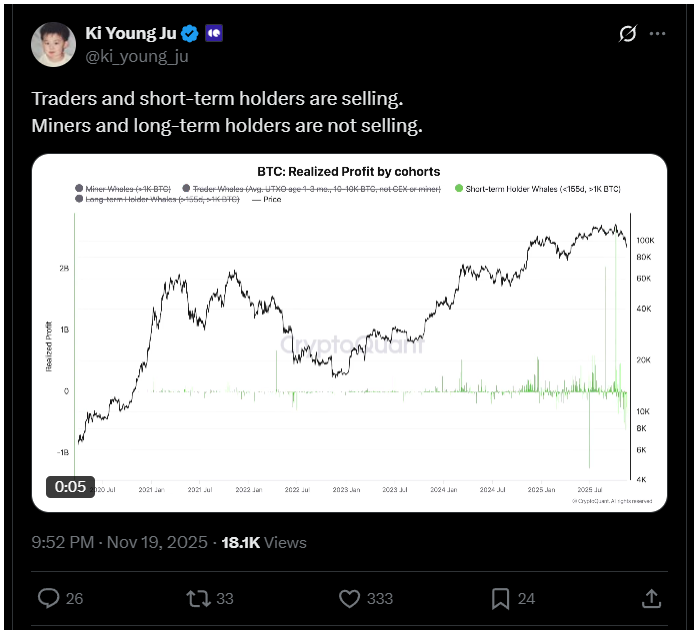Repost this tweet using the retweet icon
The image size is (698, 634).
tap(198, 598)
